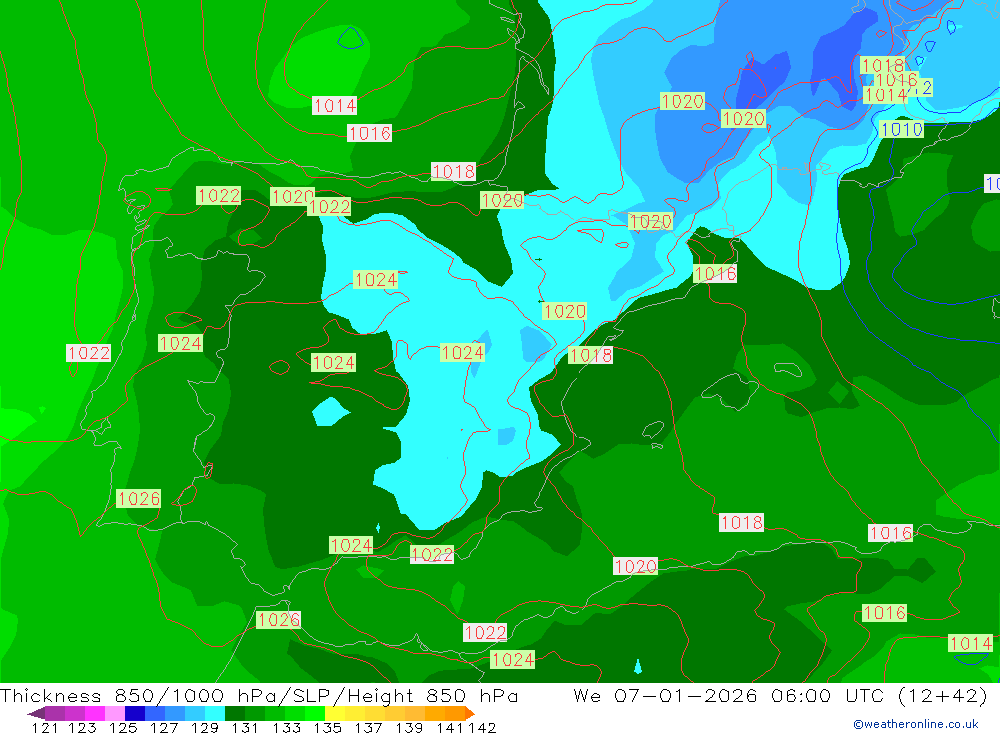
Task: Click the legend value 127
Action: point(164,727)
